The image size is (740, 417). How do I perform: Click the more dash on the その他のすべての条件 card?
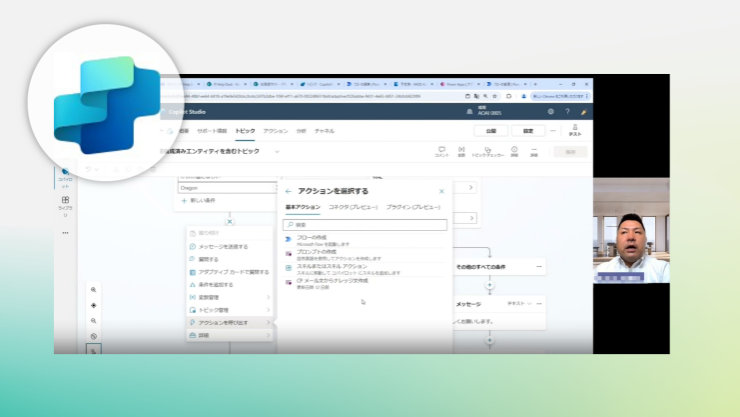tap(539, 267)
